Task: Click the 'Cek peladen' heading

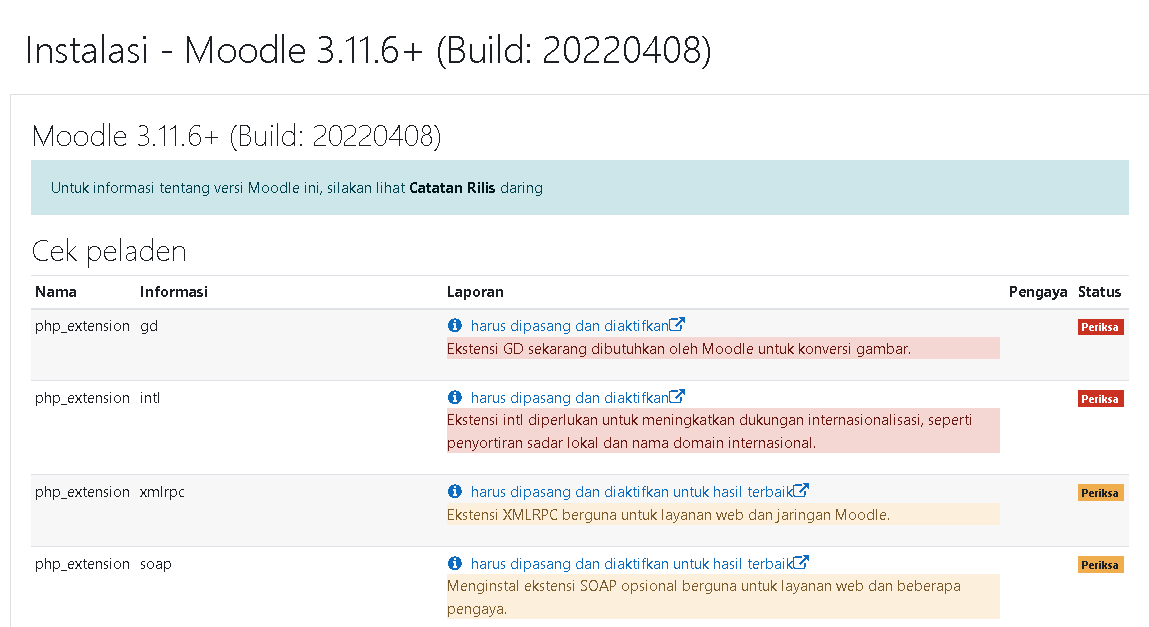Action: (109, 251)
